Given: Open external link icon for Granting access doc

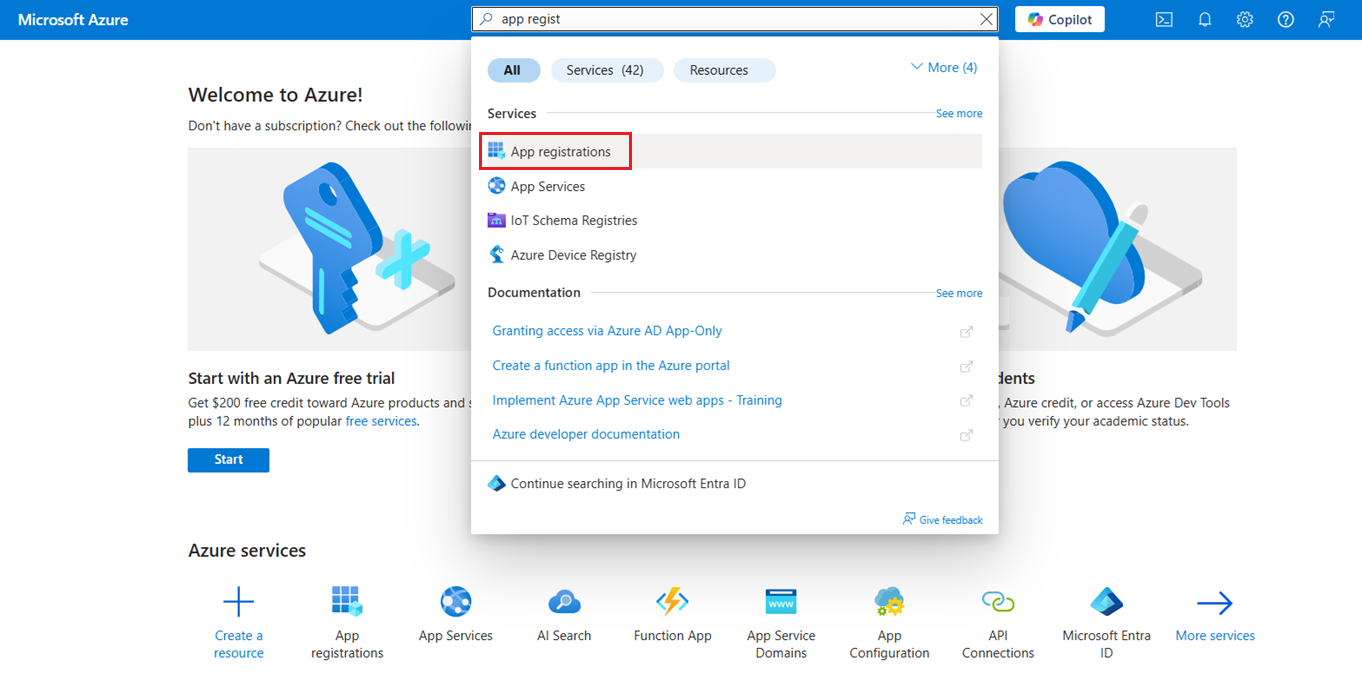Looking at the screenshot, I should pos(966,332).
